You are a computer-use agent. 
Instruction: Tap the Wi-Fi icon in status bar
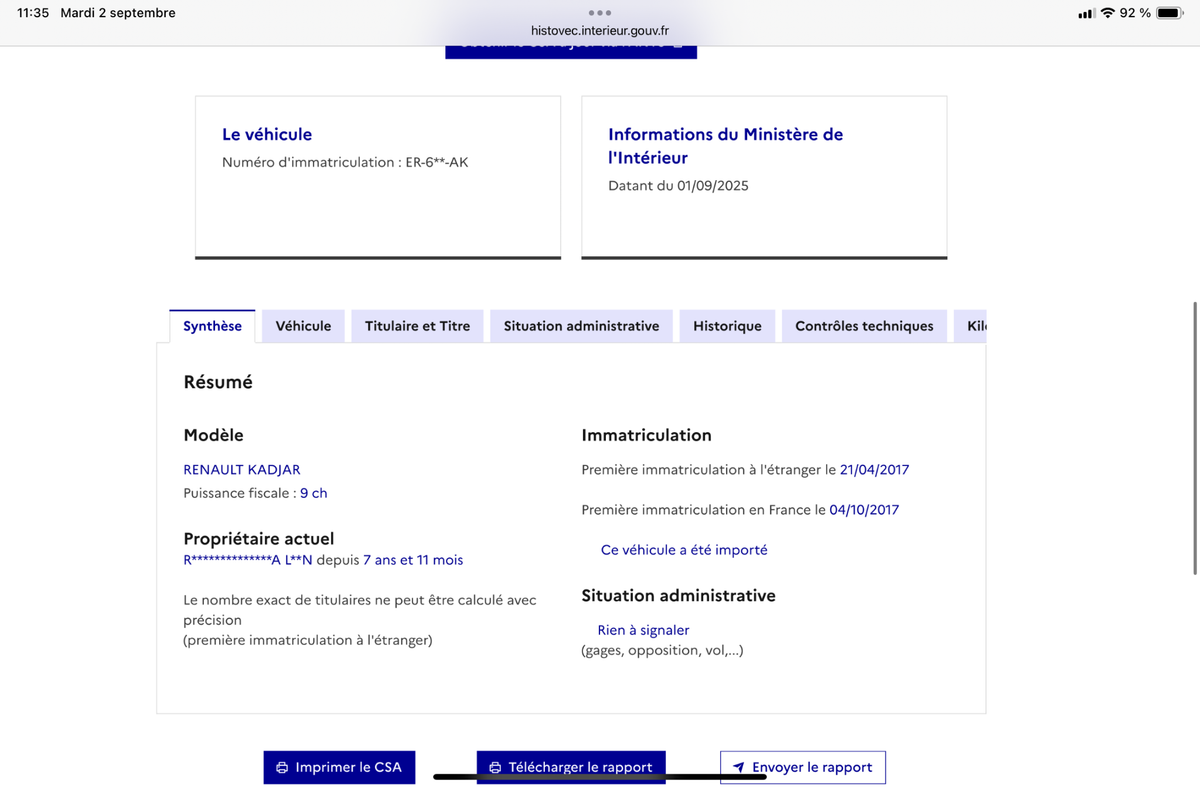pyautogui.click(x=1107, y=13)
